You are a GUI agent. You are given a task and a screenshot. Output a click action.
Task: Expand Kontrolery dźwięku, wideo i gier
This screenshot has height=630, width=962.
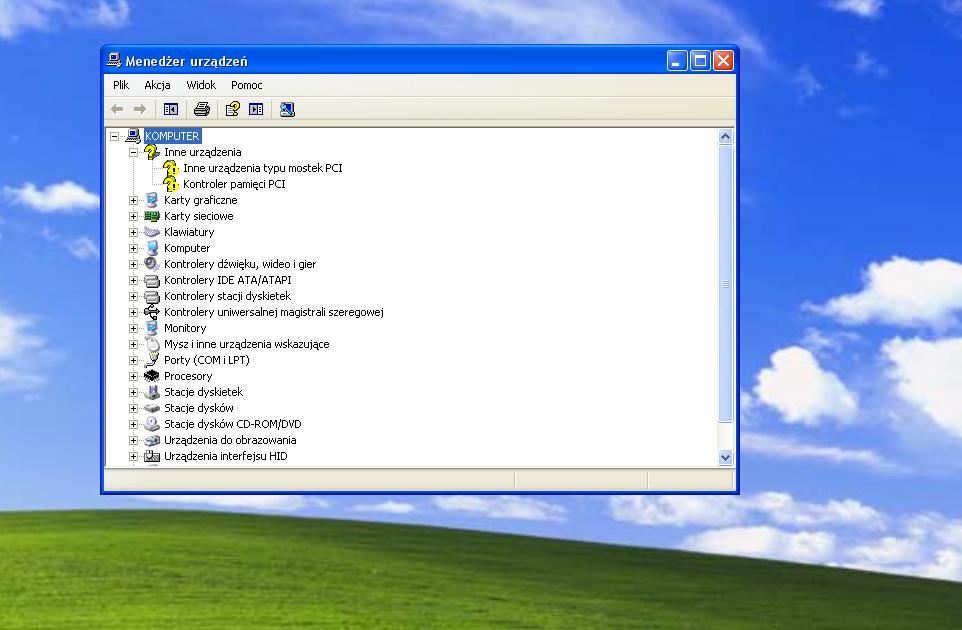(x=133, y=264)
